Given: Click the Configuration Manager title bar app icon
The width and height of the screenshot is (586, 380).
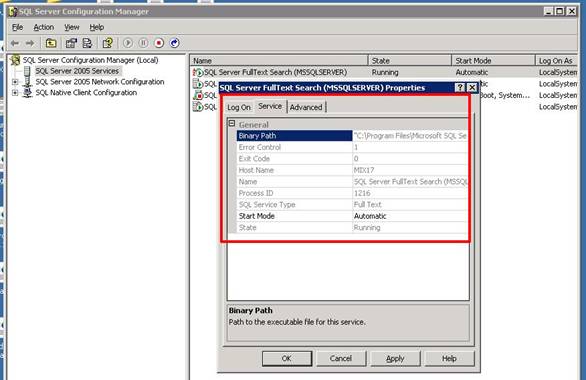Looking at the screenshot, I should (x=12, y=12).
